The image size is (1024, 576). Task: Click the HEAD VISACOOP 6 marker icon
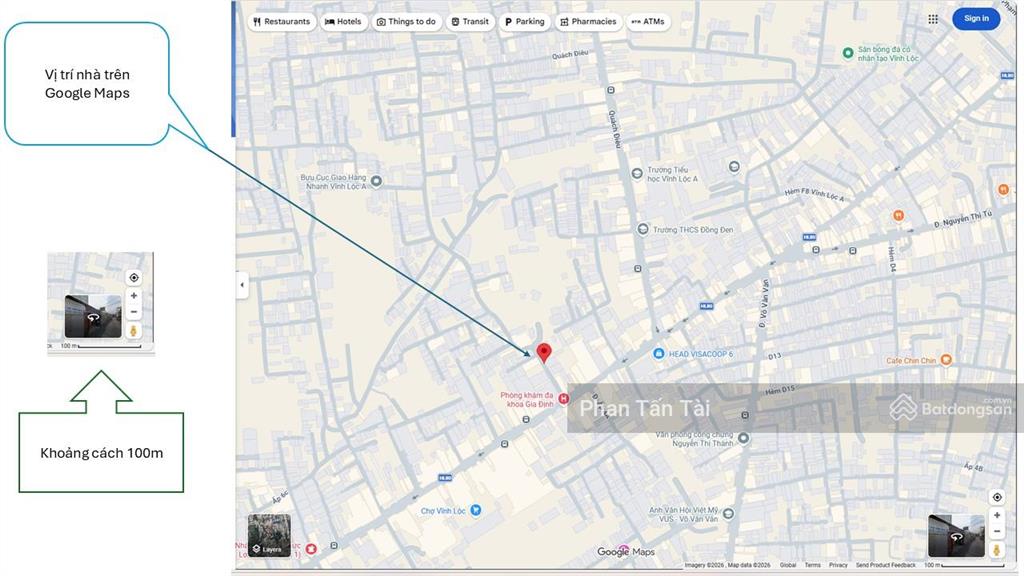coord(658,354)
